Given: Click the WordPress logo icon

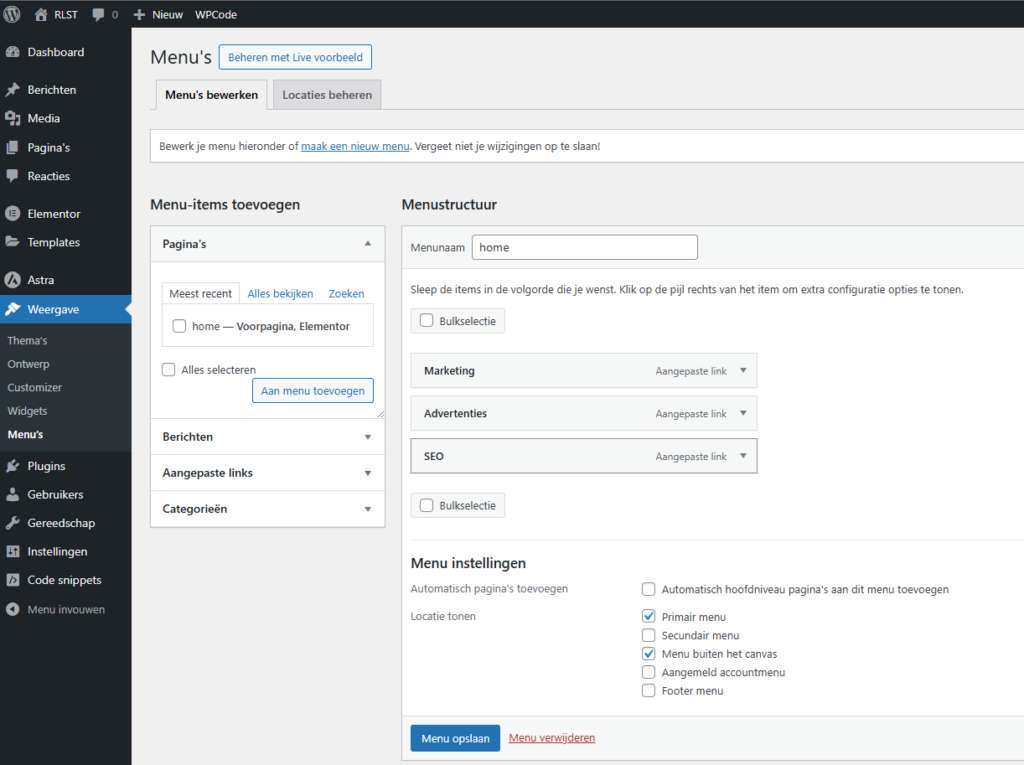Looking at the screenshot, I should (x=13, y=14).
